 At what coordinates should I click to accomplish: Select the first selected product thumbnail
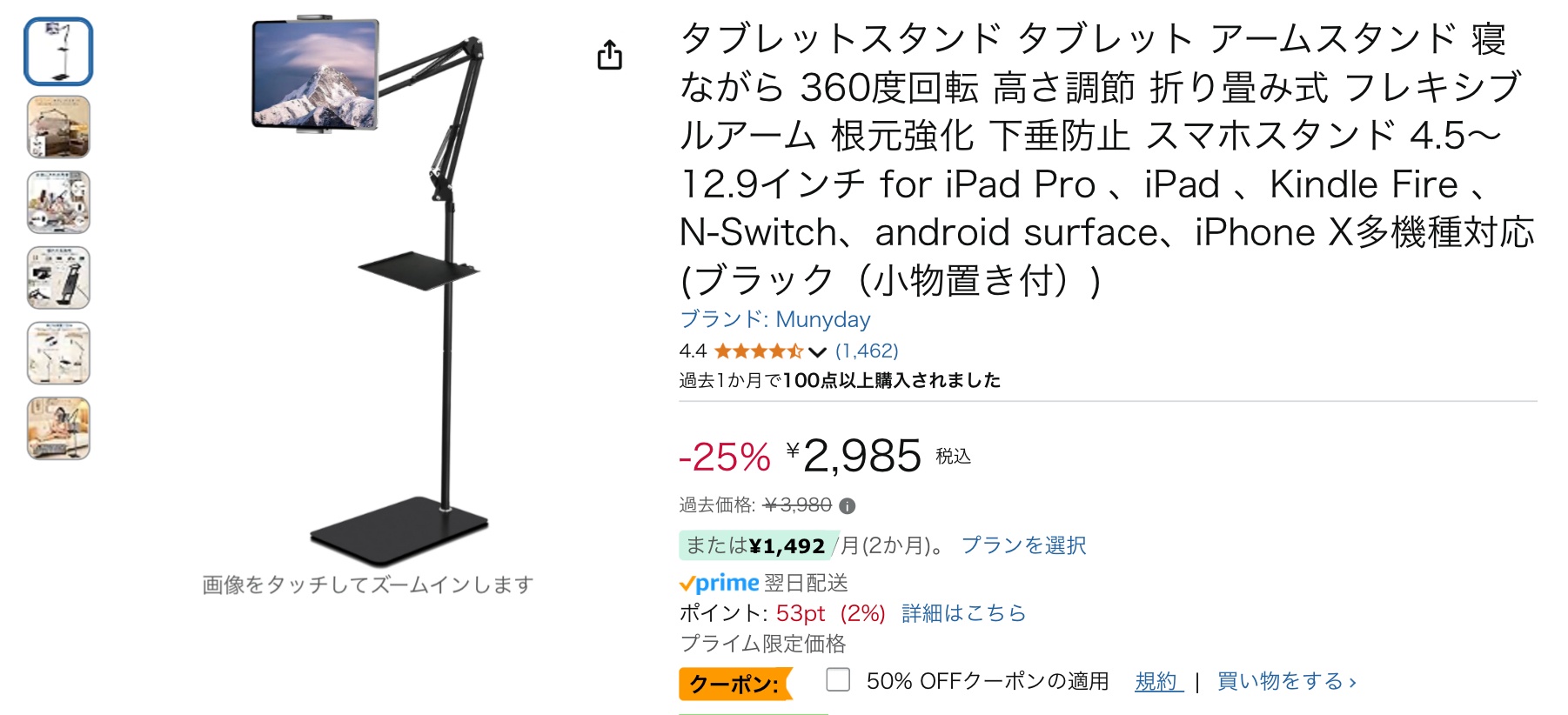(x=58, y=51)
